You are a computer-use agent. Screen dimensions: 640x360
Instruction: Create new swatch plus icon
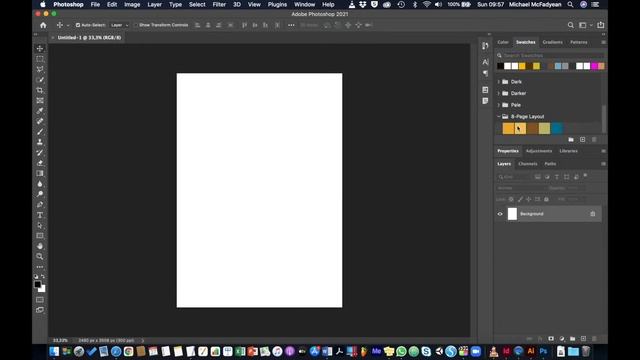coord(582,140)
